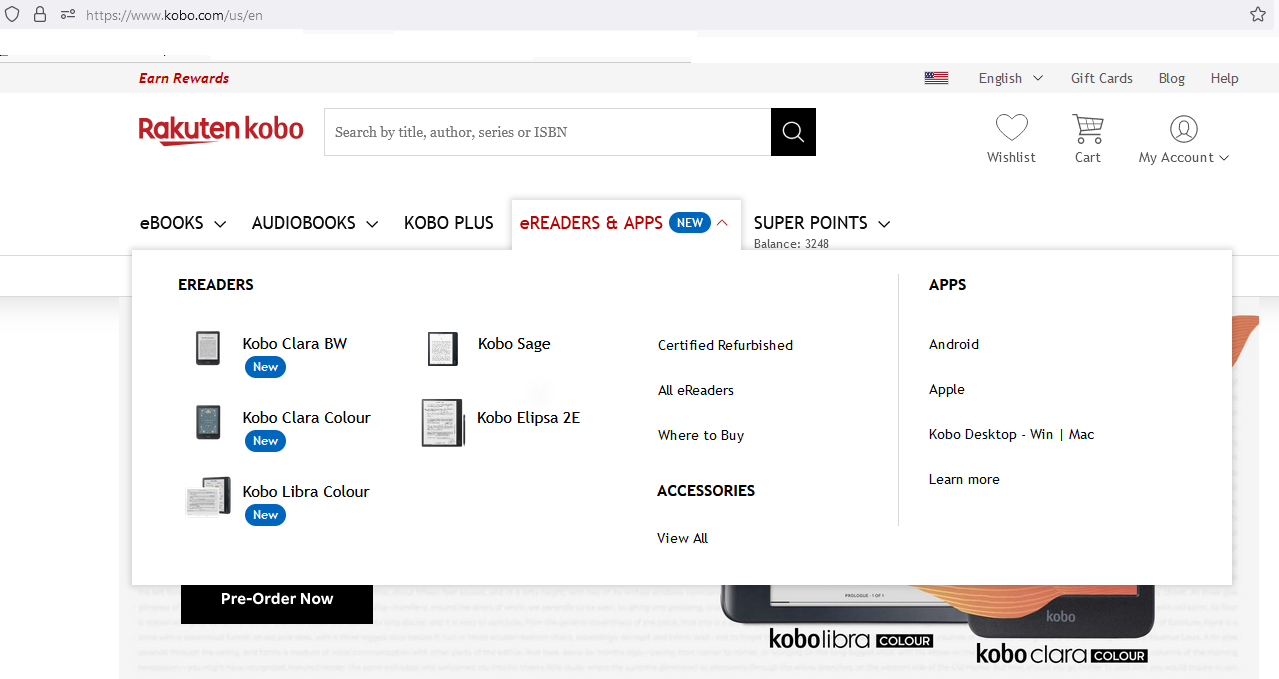View All accessories
1279x679 pixels.
pos(682,538)
